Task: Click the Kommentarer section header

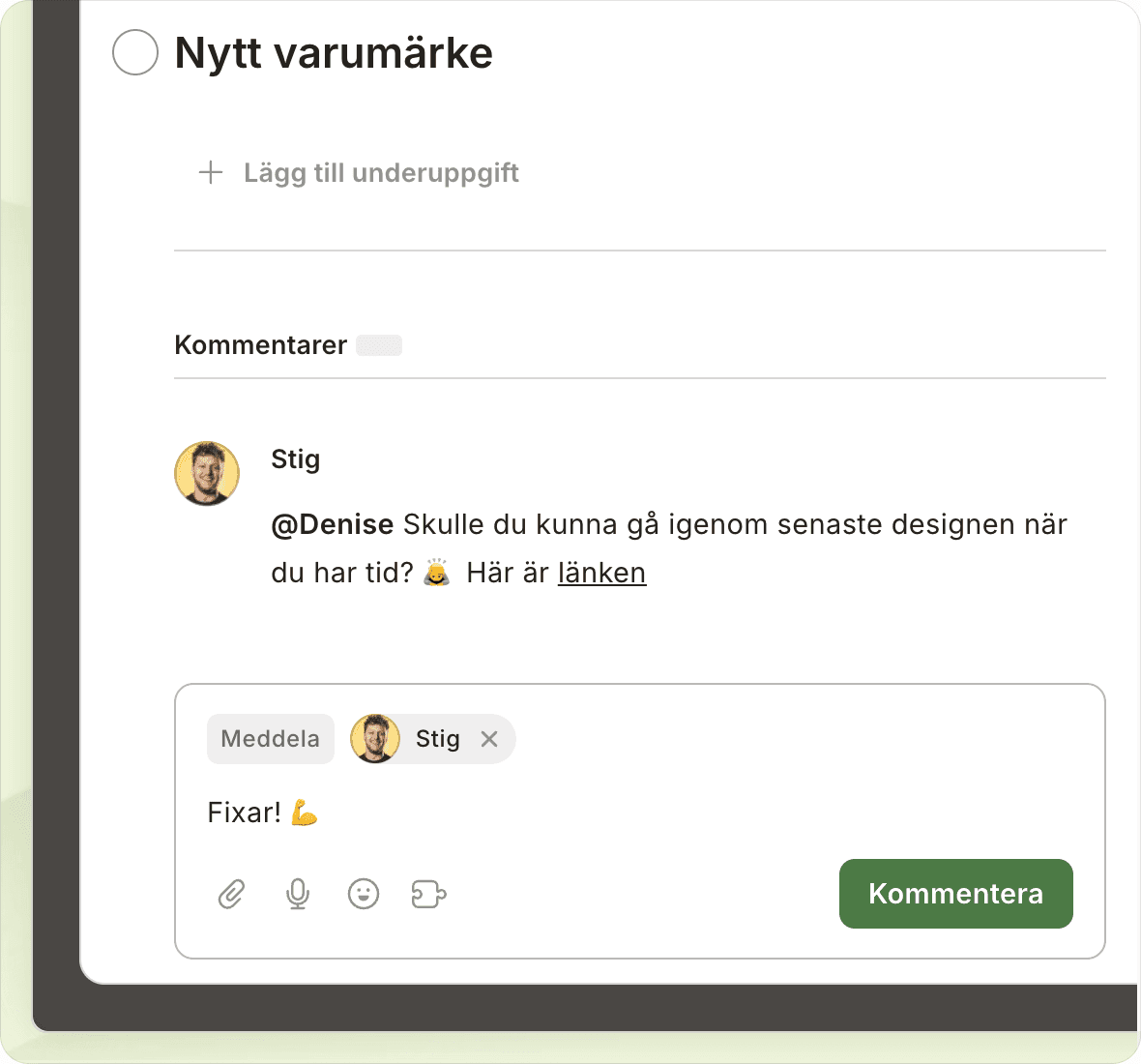Action: [260, 345]
